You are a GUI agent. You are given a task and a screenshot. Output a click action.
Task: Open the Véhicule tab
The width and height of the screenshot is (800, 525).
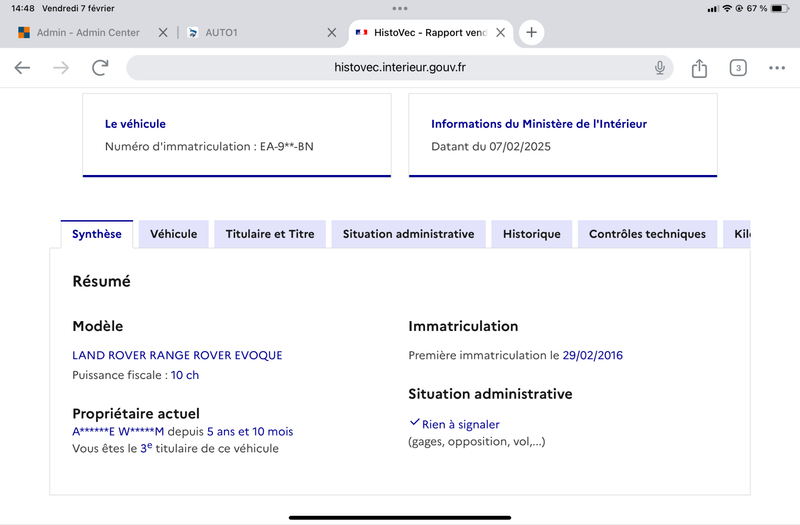(173, 234)
